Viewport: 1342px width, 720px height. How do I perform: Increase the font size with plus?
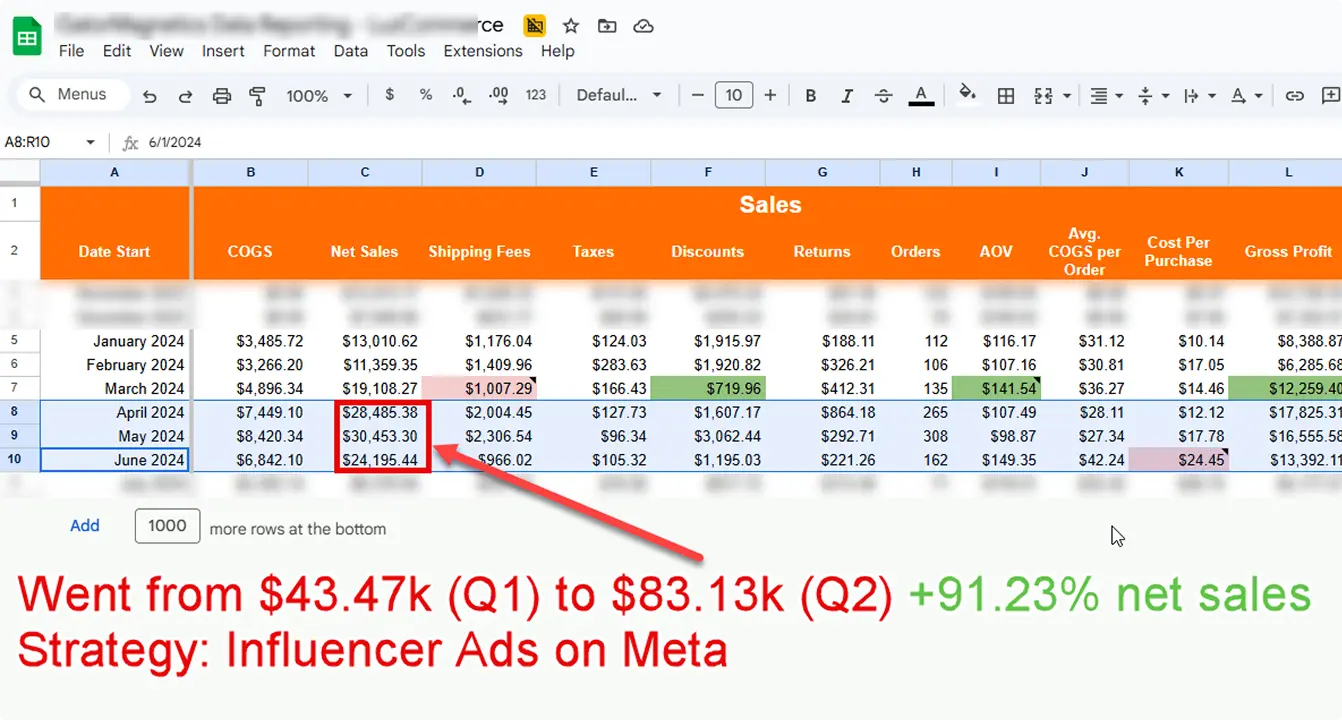point(770,95)
